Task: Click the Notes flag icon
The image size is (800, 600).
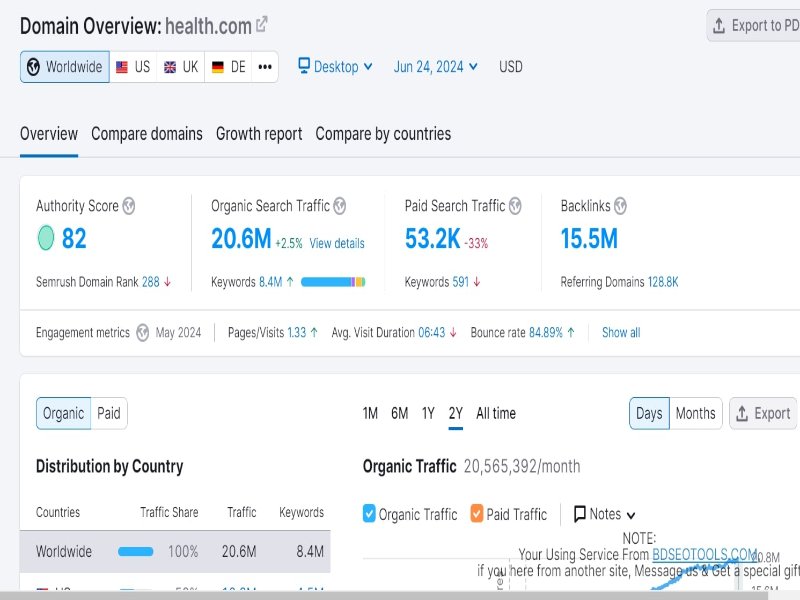Action: [x=580, y=514]
